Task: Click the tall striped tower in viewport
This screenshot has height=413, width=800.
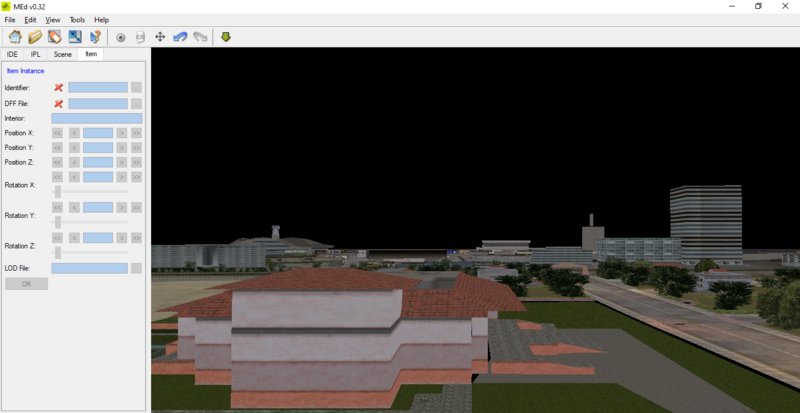Action: click(706, 224)
